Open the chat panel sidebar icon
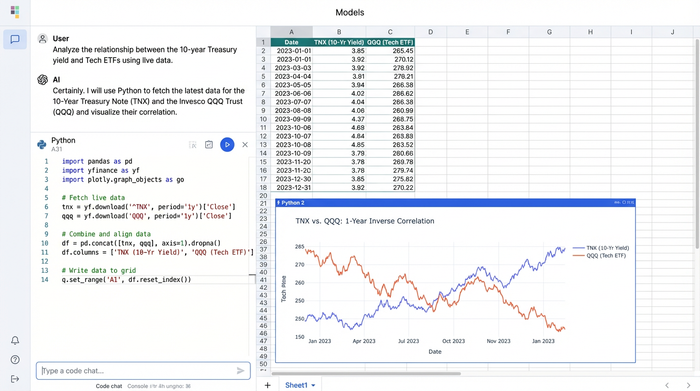700x391 pixels. click(15, 39)
